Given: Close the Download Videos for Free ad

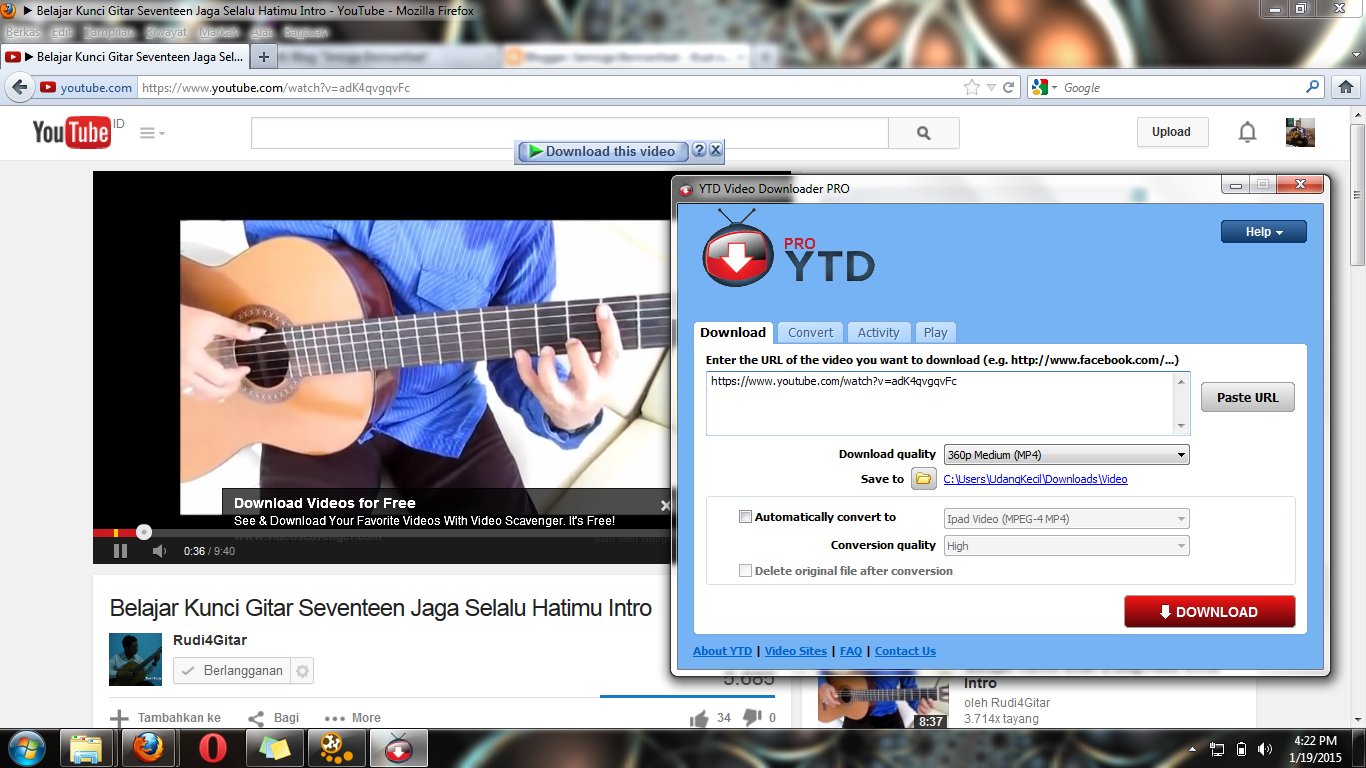Looking at the screenshot, I should point(665,505).
